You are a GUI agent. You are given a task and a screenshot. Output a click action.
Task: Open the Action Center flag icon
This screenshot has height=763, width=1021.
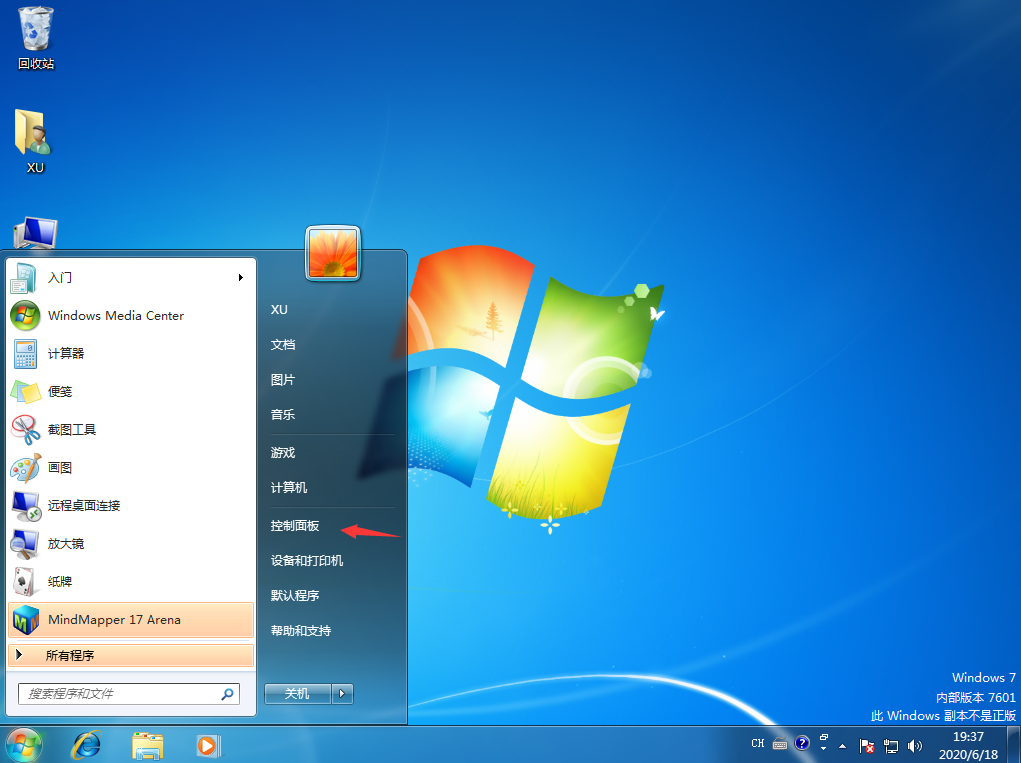coord(866,745)
